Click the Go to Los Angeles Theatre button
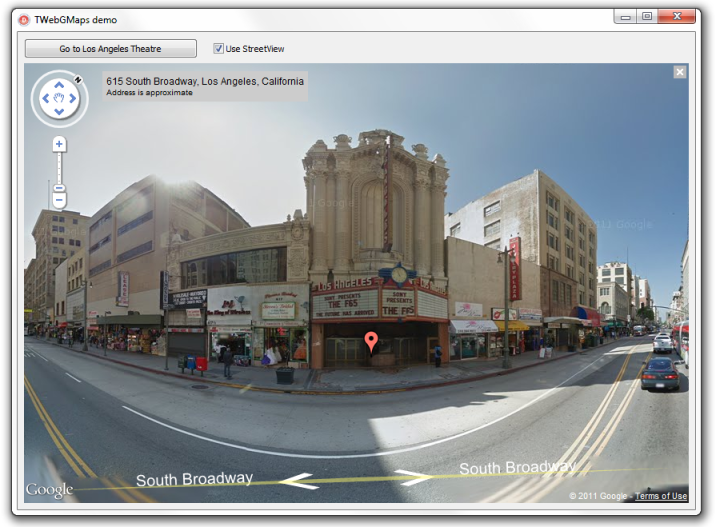The height and width of the screenshot is (527, 716). pos(111,48)
